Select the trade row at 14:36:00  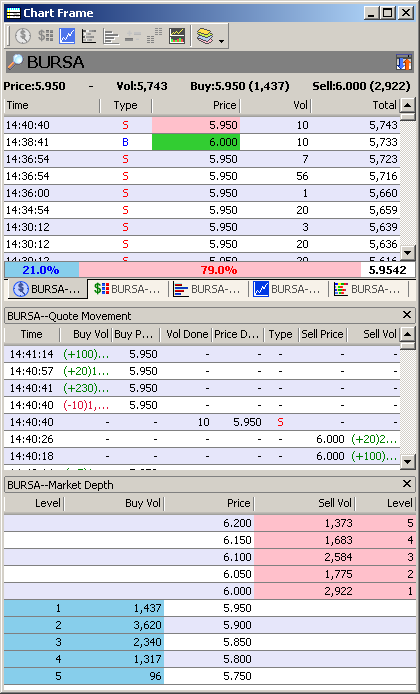(x=202, y=193)
